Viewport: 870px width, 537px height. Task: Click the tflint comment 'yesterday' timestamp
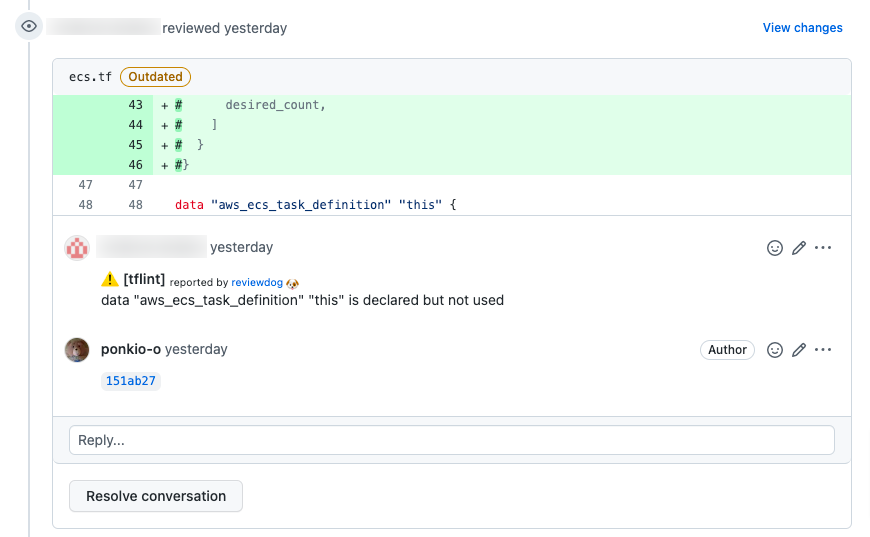pos(241,247)
